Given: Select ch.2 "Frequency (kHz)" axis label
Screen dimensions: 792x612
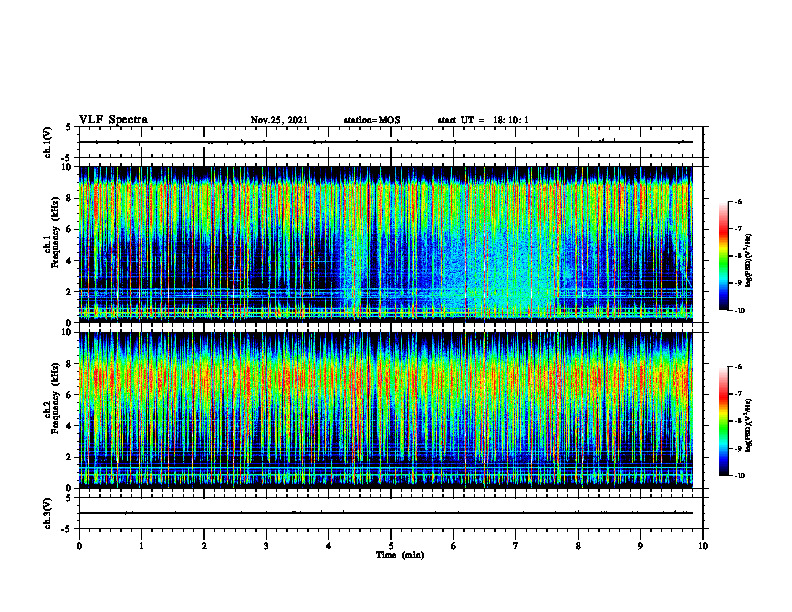Looking at the screenshot, I should tap(55, 398).
